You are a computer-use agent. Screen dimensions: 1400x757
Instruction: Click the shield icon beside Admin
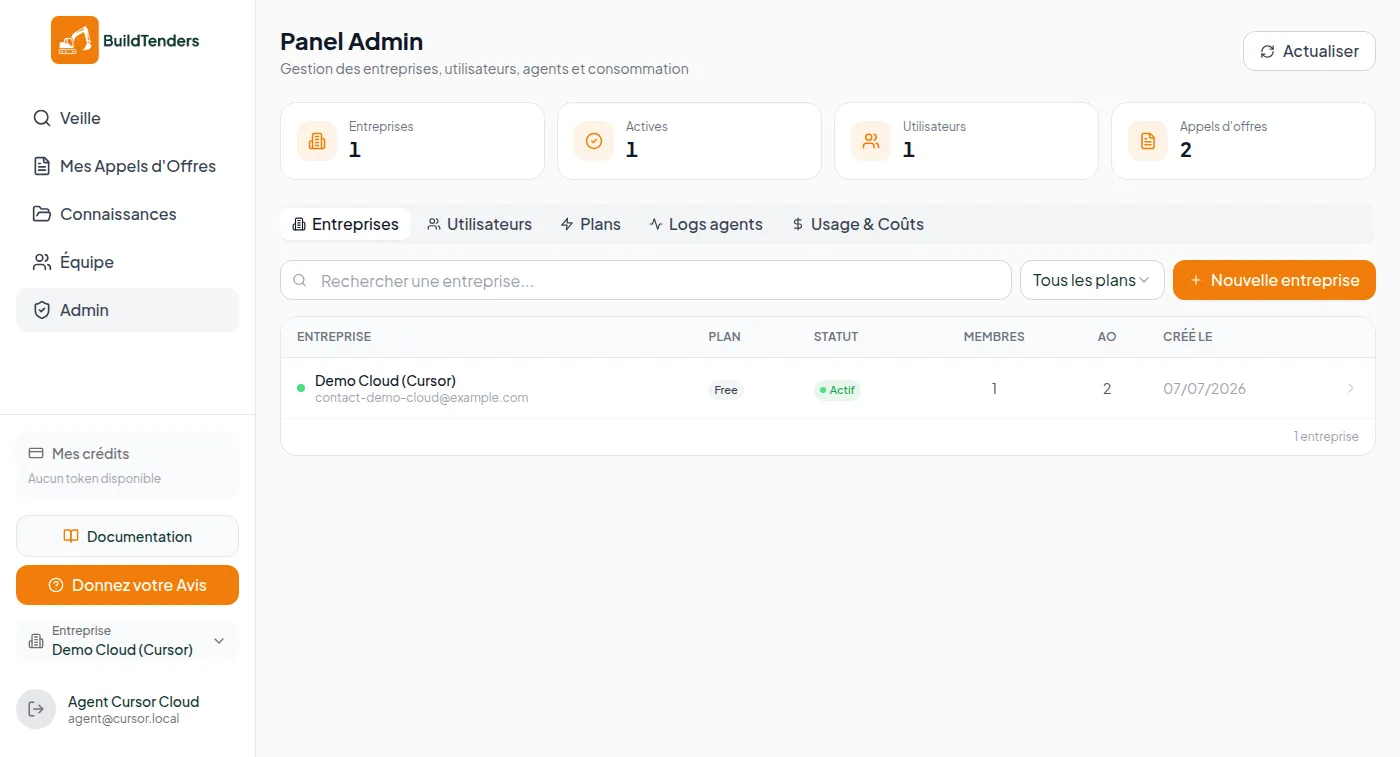[x=41, y=310]
